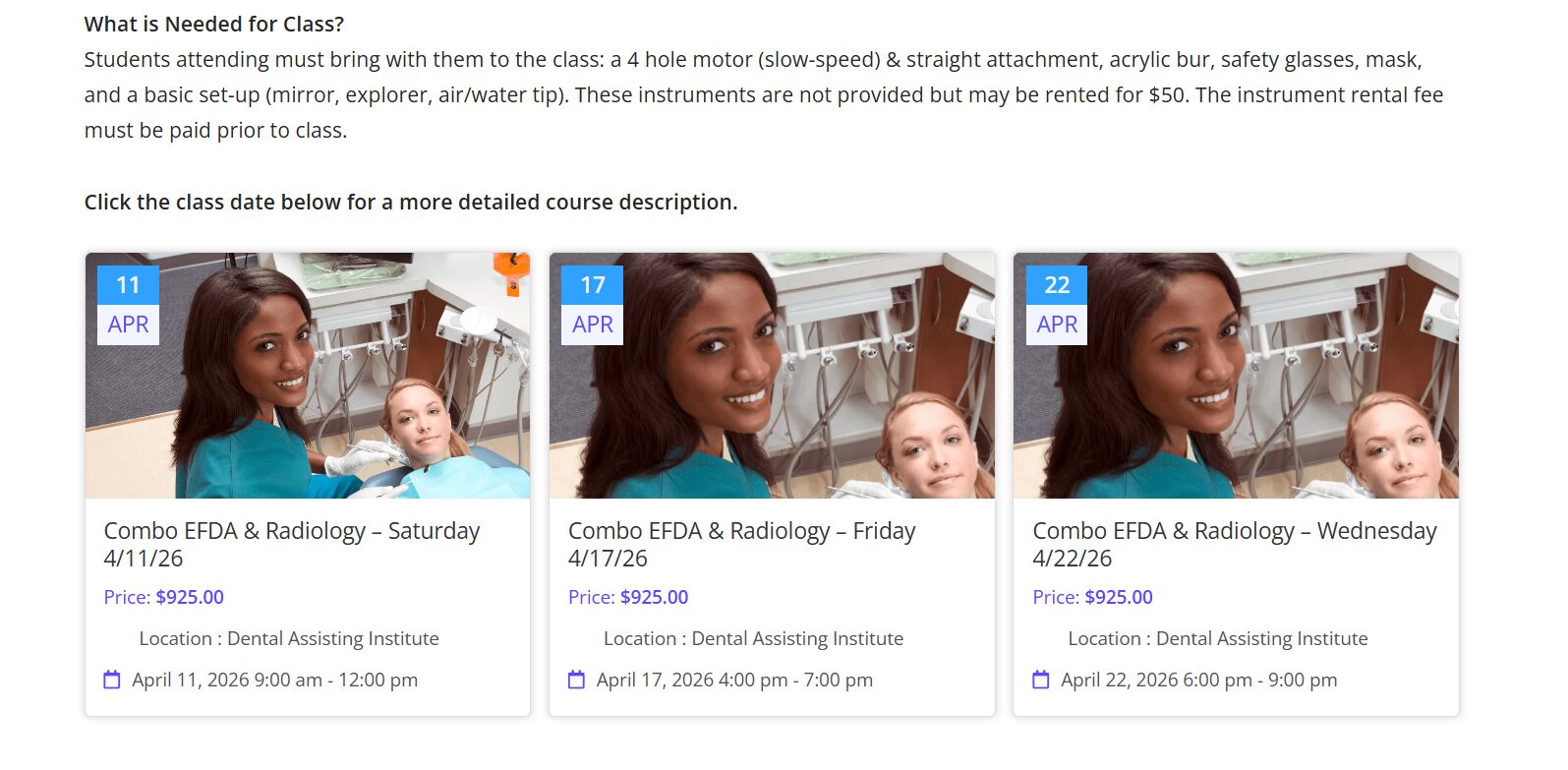
Task: Click the 11 APR date badge
Action: (x=128, y=305)
